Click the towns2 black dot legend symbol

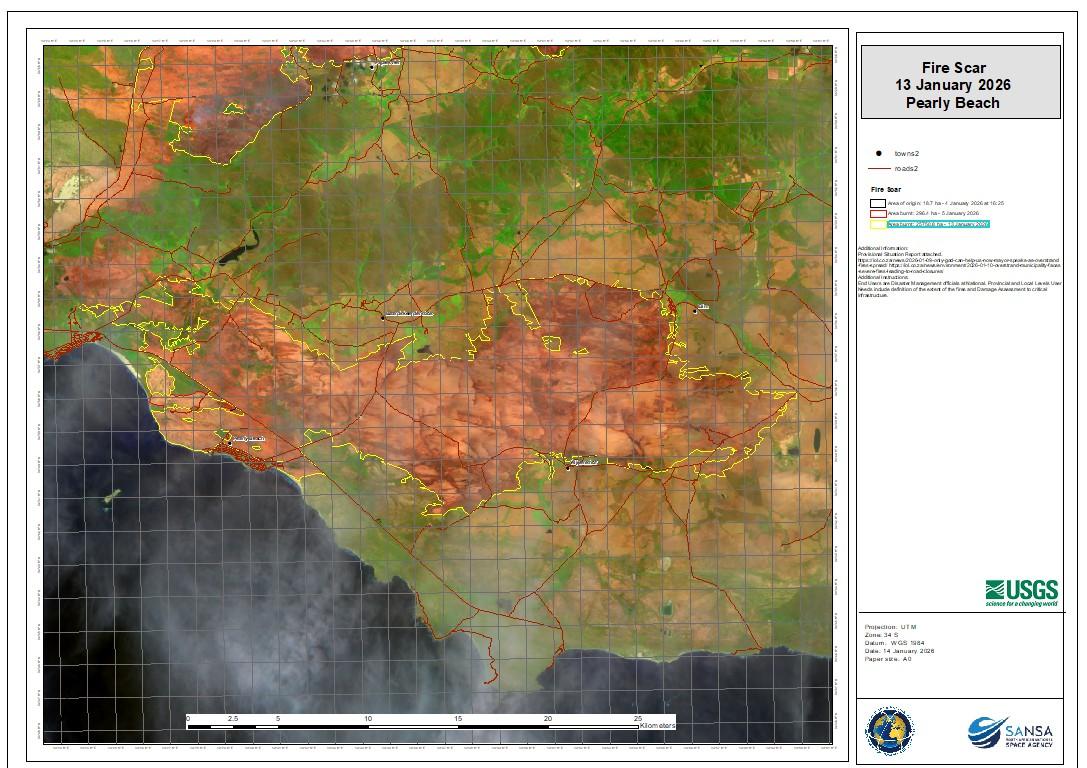coord(879,153)
